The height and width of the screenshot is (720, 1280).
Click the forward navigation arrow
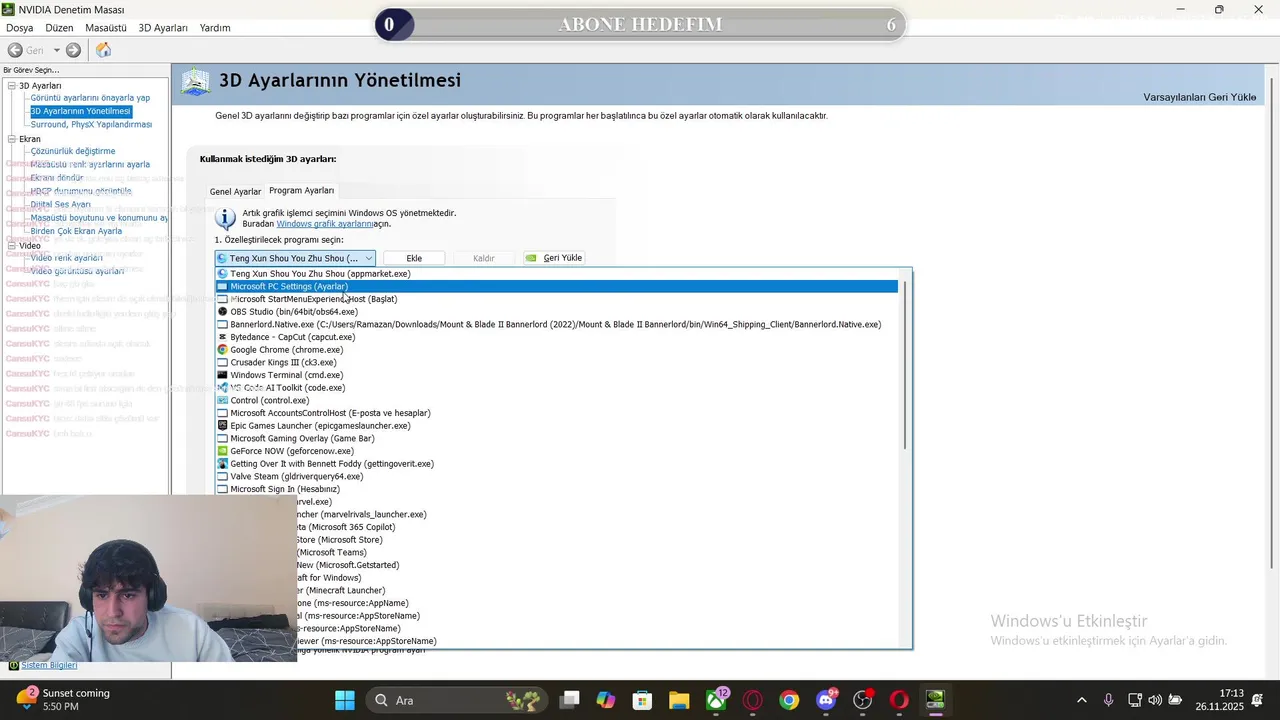tap(73, 50)
